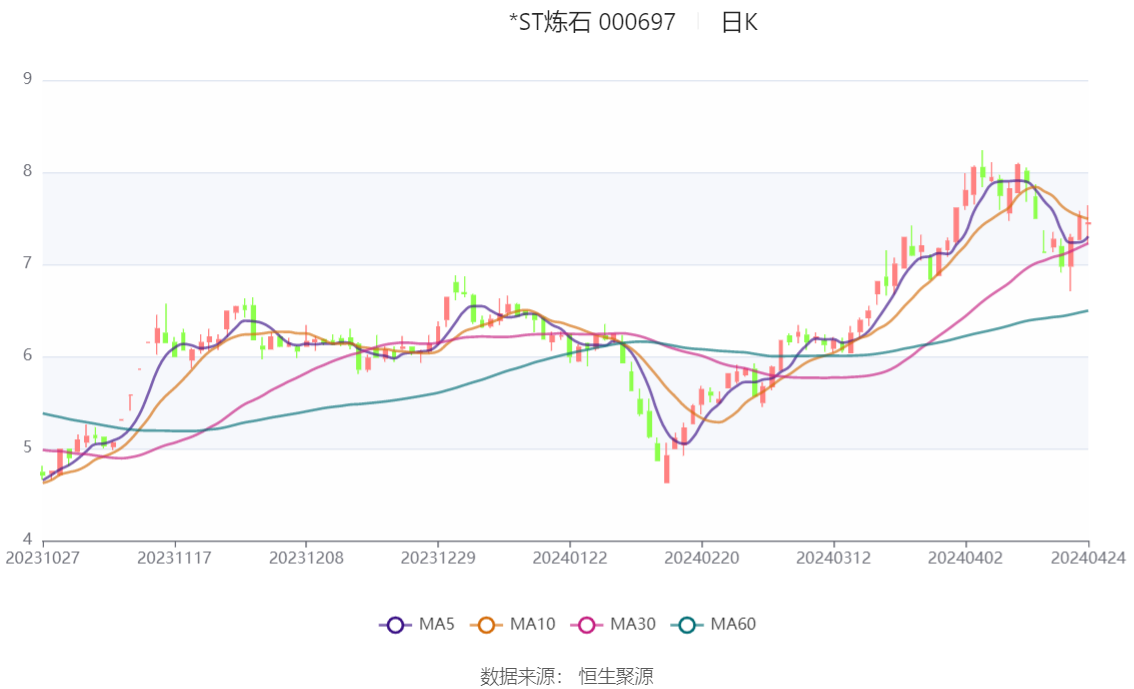Toggle the MA30 legend series
Viewport: 1134px width, 689px height.
(613, 625)
